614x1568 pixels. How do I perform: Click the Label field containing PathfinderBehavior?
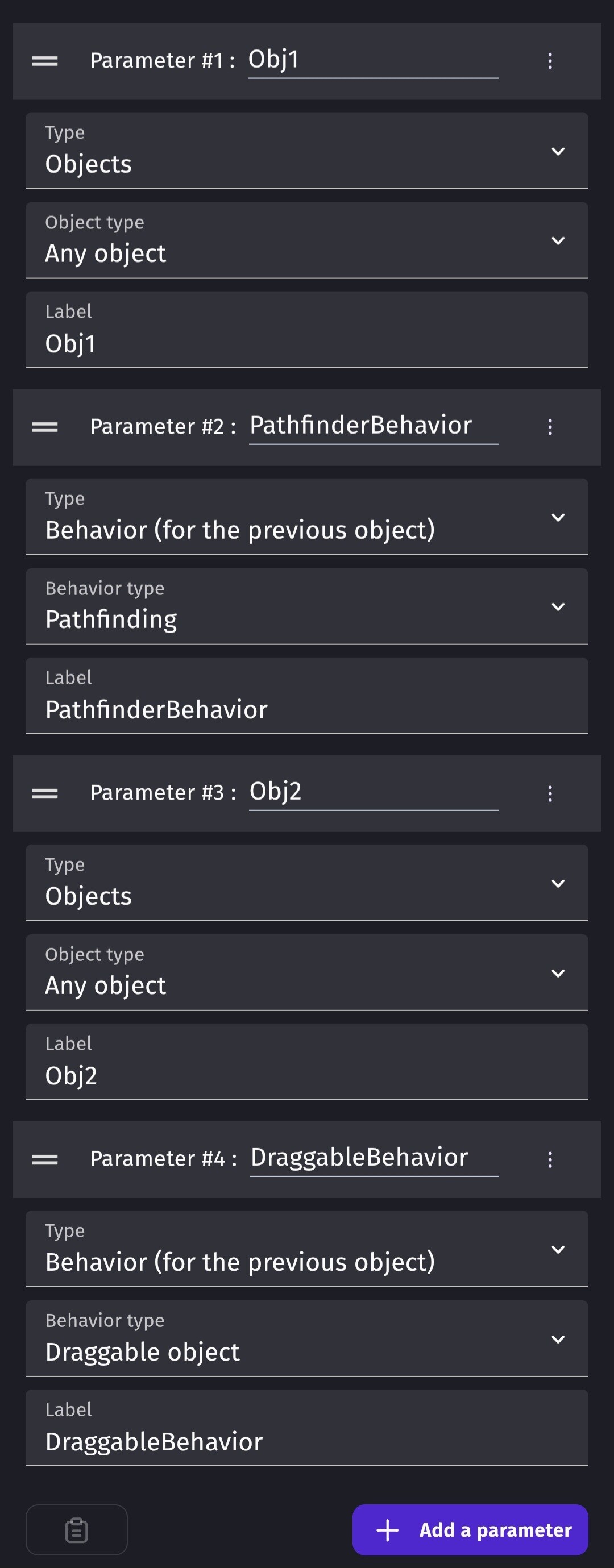click(x=307, y=696)
